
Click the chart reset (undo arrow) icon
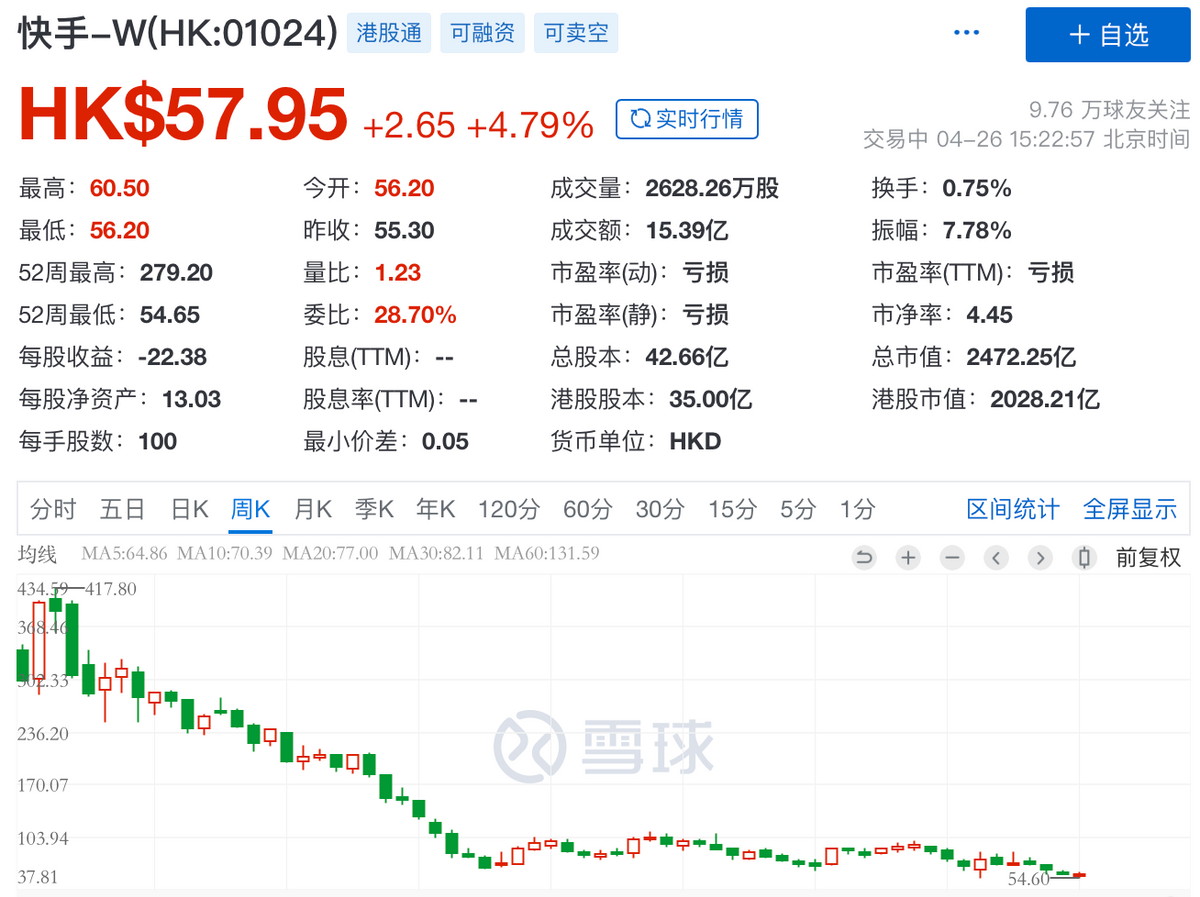click(x=864, y=558)
